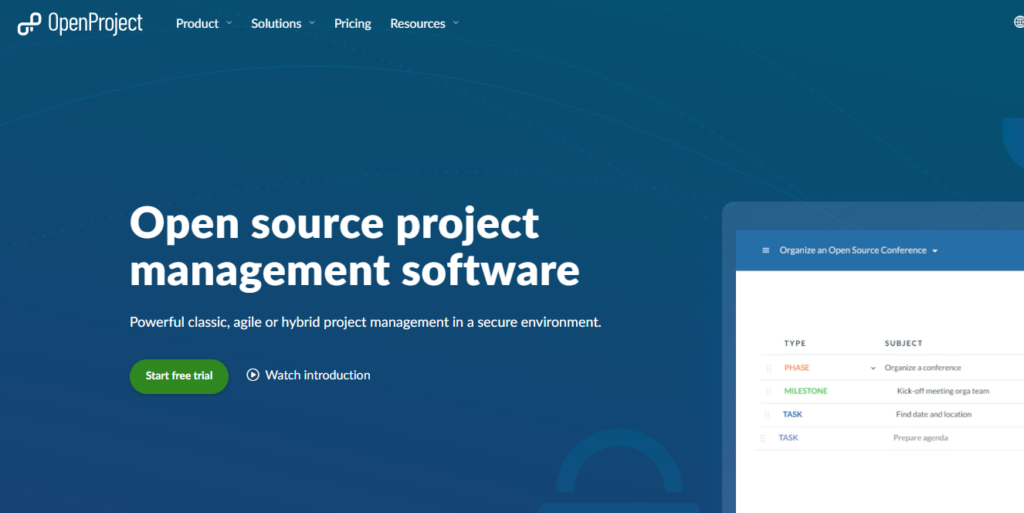Select the Find date and location subject
This screenshot has width=1024, height=513.
[933, 414]
